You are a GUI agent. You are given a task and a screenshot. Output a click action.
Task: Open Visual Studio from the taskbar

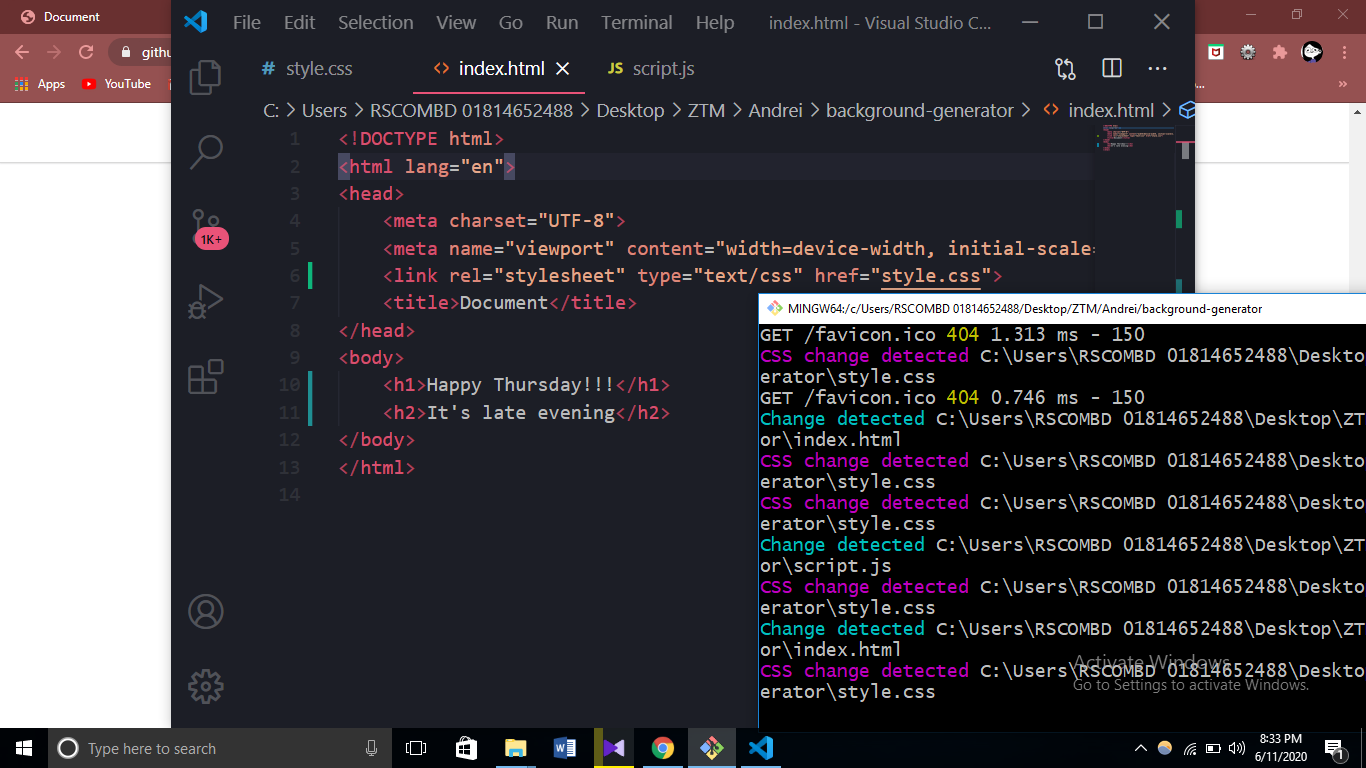click(x=613, y=748)
